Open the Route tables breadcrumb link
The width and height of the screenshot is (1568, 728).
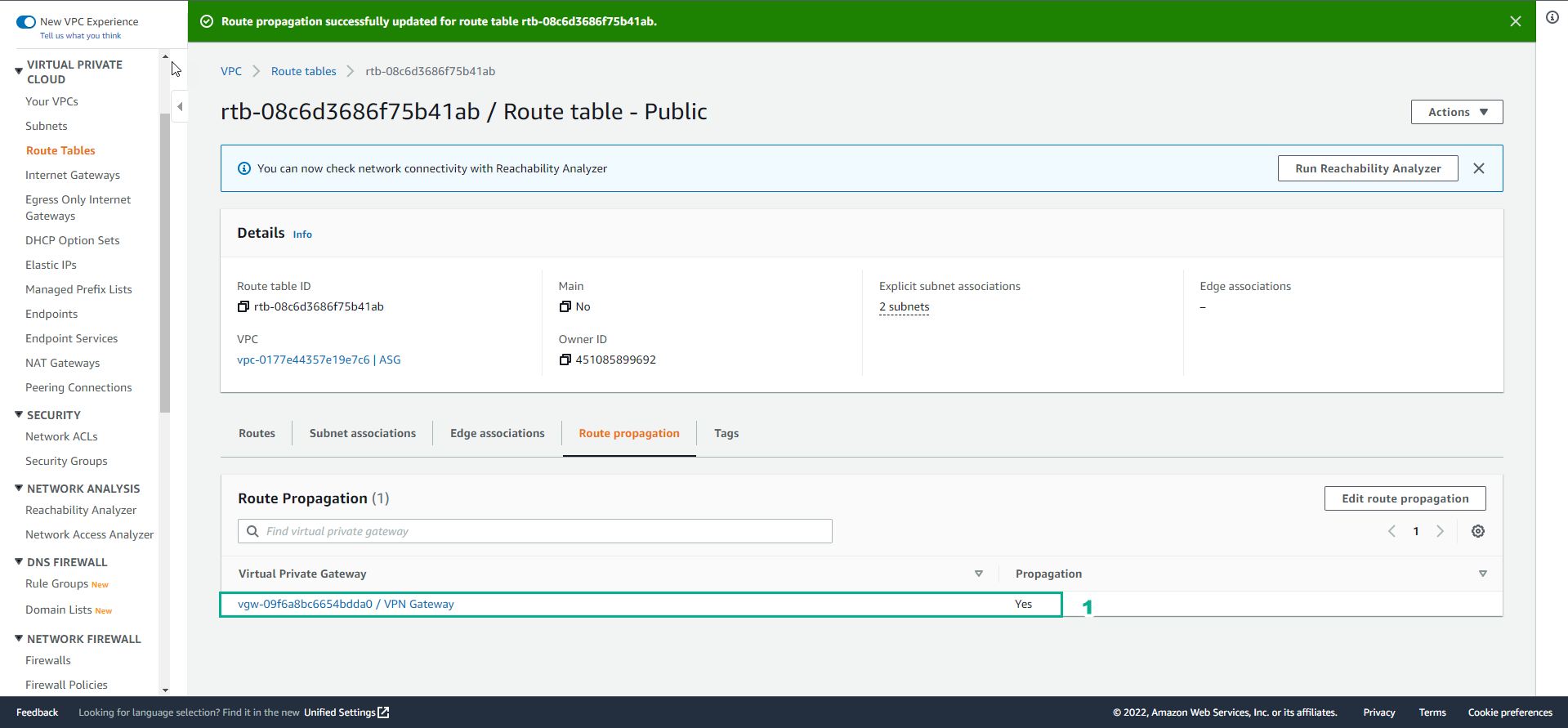point(304,71)
